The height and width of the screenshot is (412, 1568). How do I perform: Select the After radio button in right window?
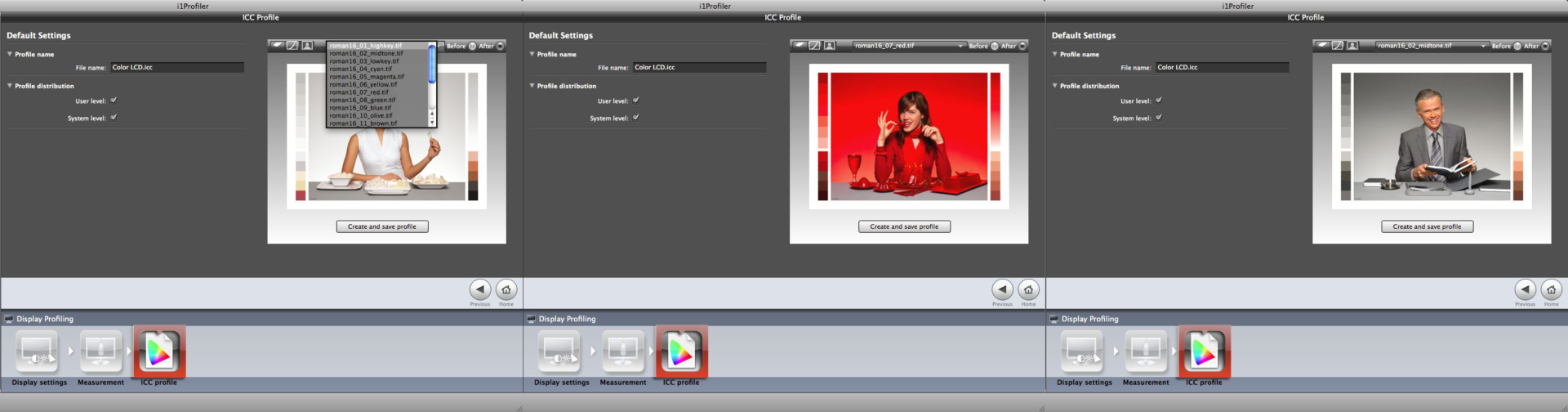pos(1545,46)
